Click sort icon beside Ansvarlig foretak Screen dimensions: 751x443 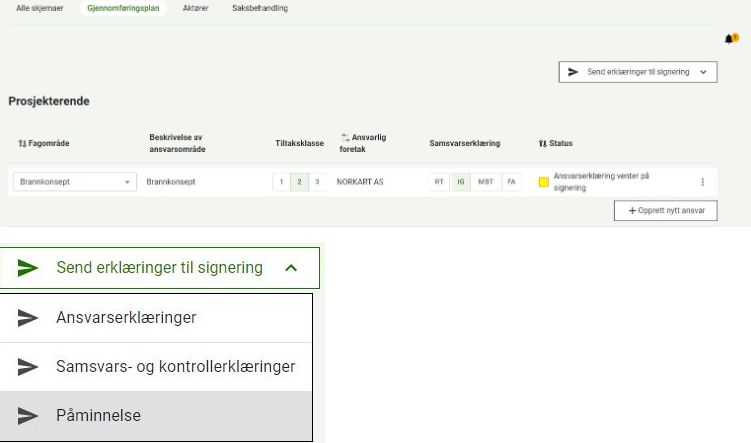pos(345,137)
